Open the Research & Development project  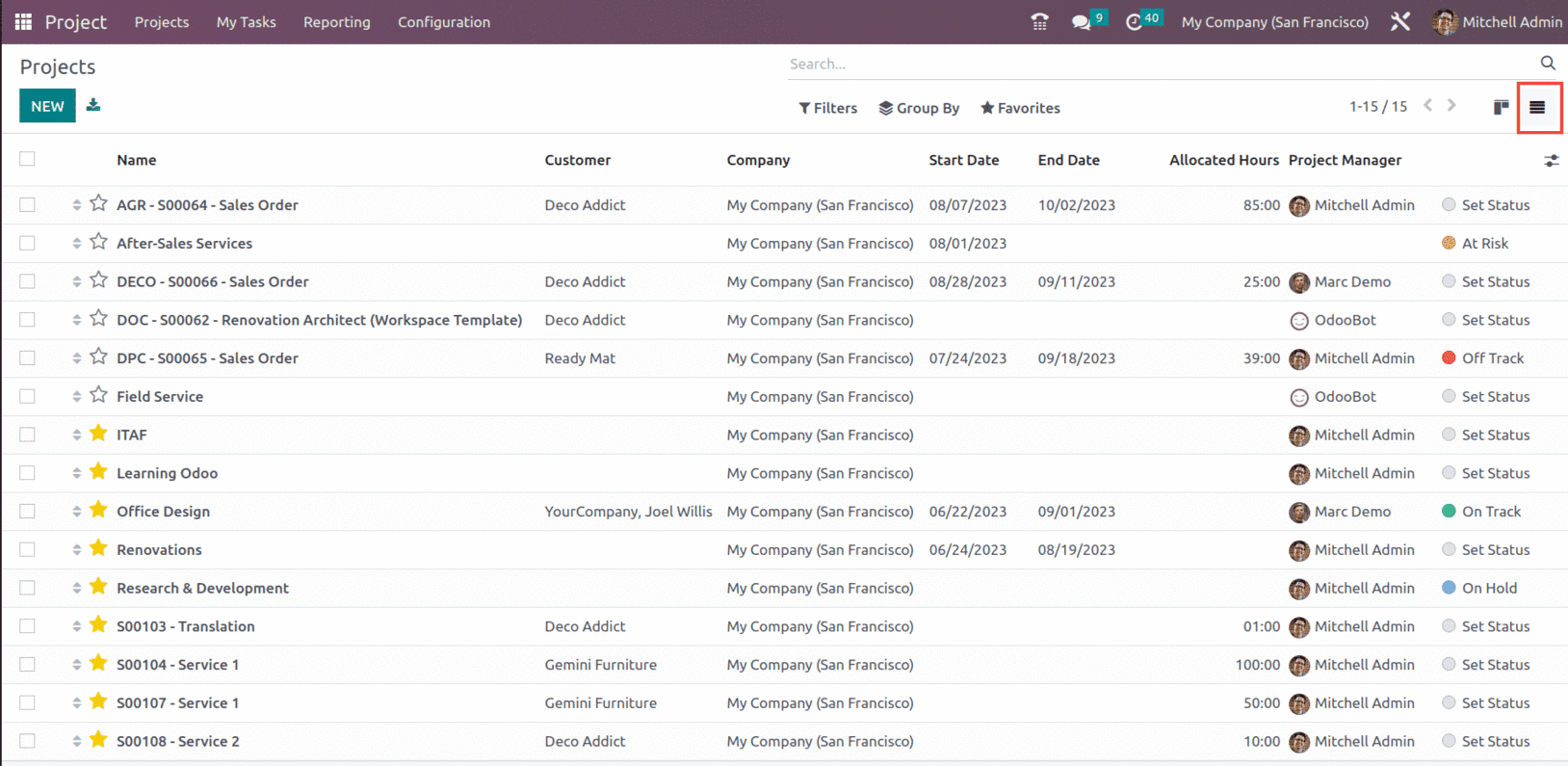[x=202, y=588]
